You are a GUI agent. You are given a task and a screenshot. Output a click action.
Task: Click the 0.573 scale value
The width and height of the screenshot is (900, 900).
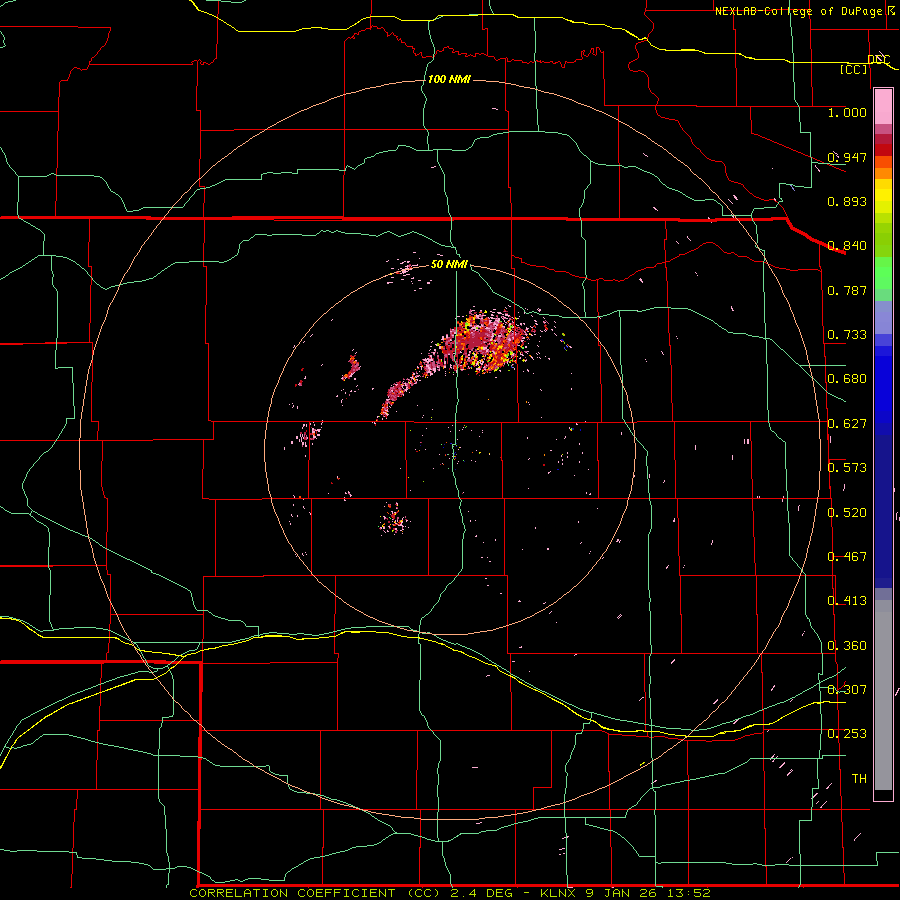click(x=847, y=468)
